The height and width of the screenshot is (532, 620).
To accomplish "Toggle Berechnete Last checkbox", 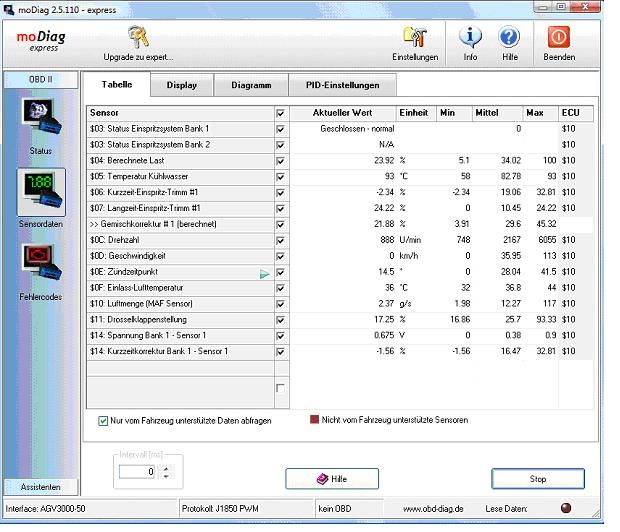I will pos(280,161).
